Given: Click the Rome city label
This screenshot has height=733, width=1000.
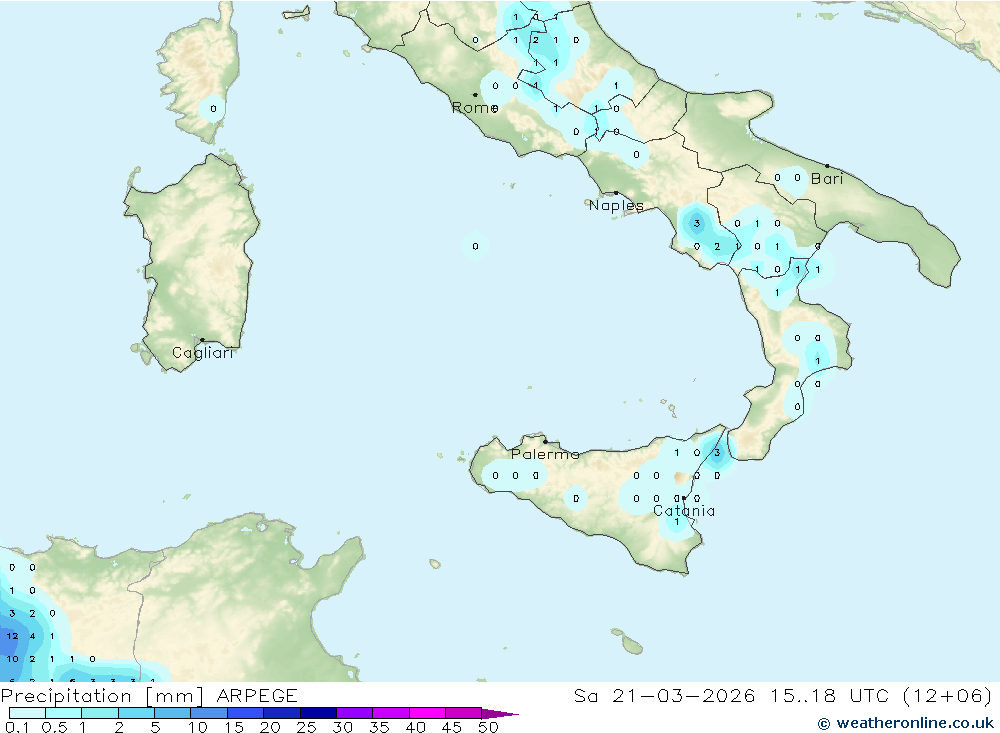Looking at the screenshot, I should (x=474, y=107).
